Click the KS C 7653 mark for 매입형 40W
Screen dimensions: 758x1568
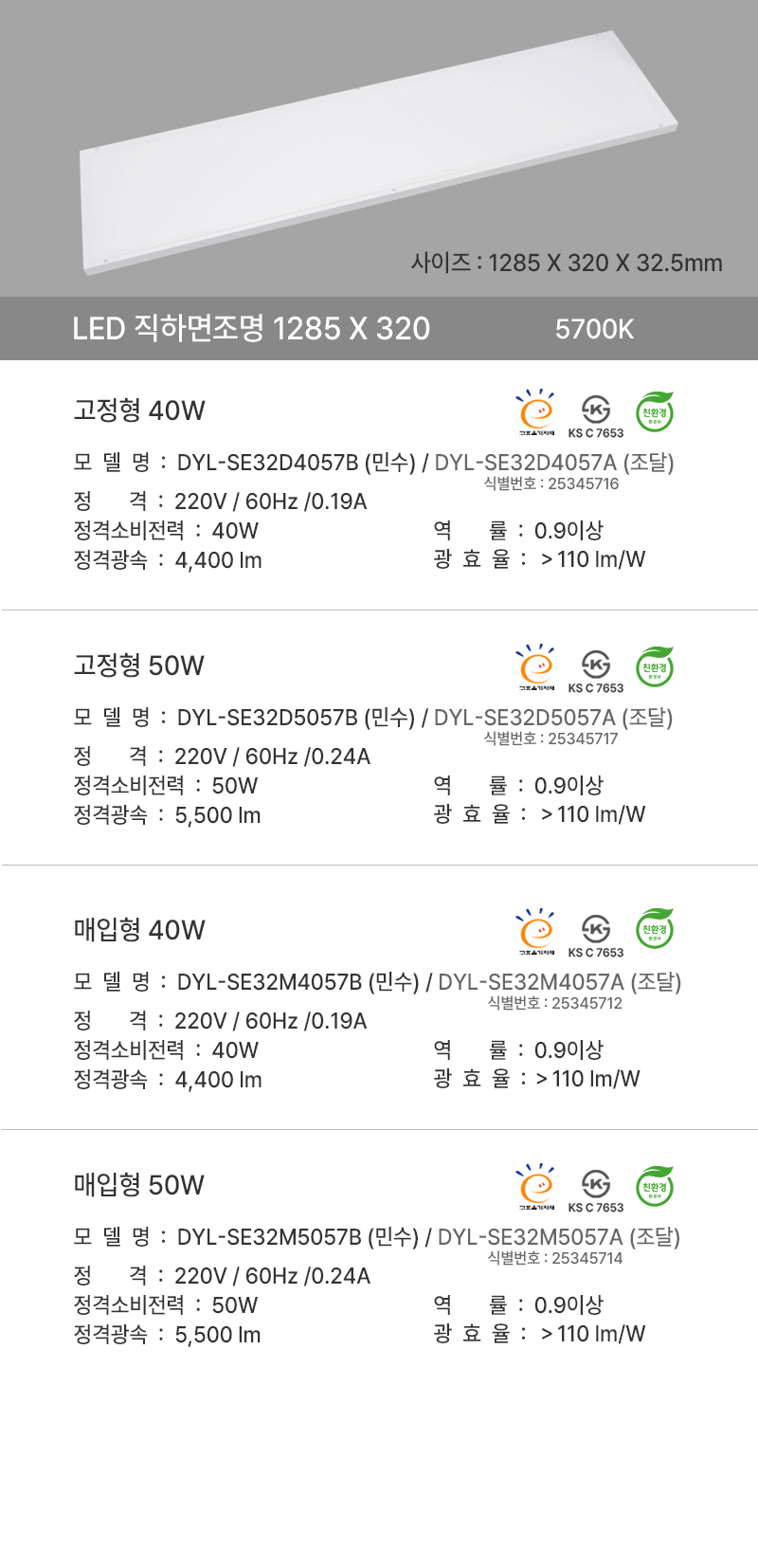point(596,934)
